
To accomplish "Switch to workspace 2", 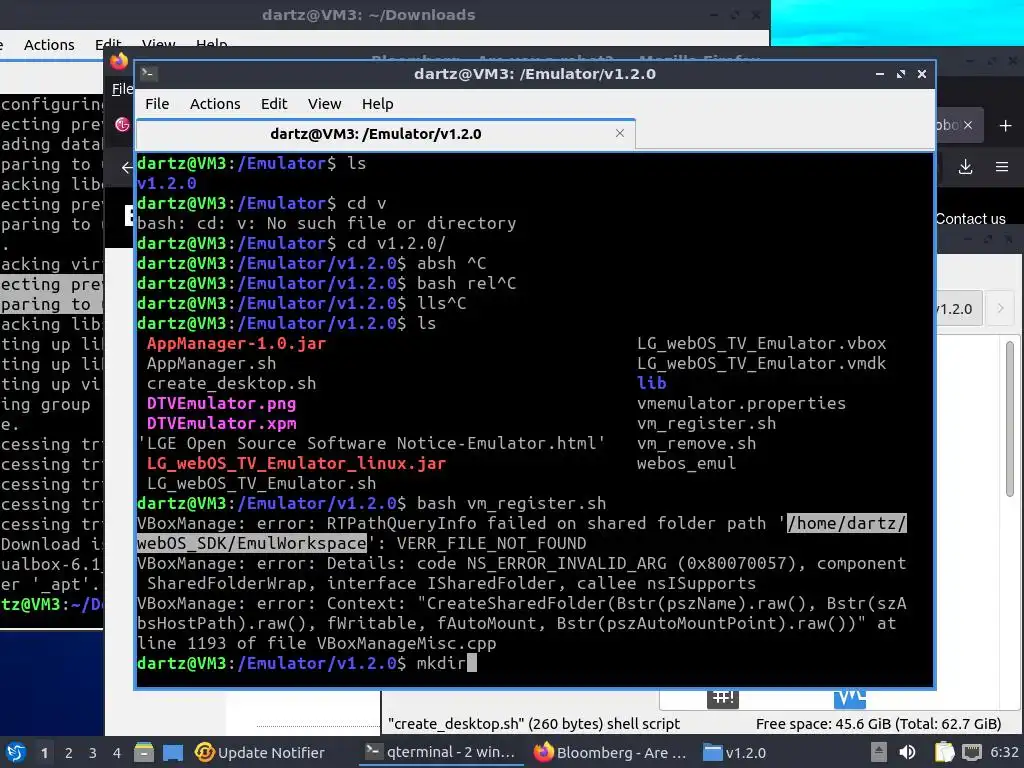I will click(69, 753).
